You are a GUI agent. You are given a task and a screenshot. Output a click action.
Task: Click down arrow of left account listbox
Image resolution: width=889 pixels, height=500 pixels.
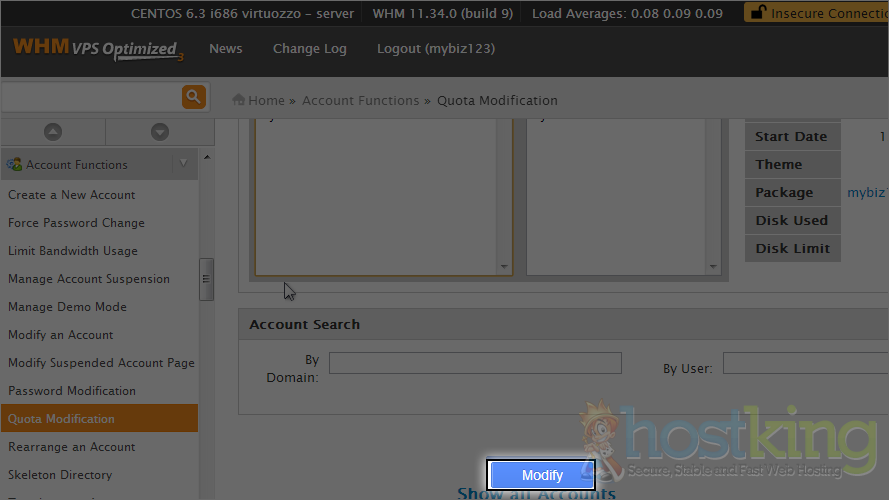pyautogui.click(x=504, y=267)
